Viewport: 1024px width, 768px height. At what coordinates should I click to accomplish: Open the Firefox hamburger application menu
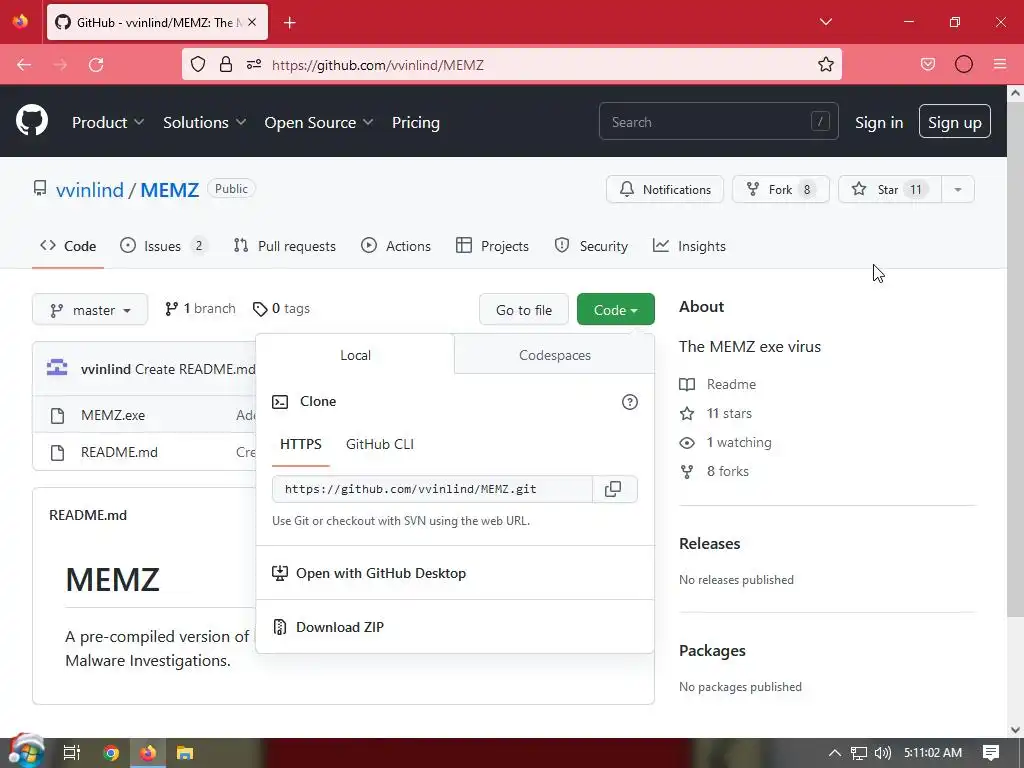[1000, 64]
